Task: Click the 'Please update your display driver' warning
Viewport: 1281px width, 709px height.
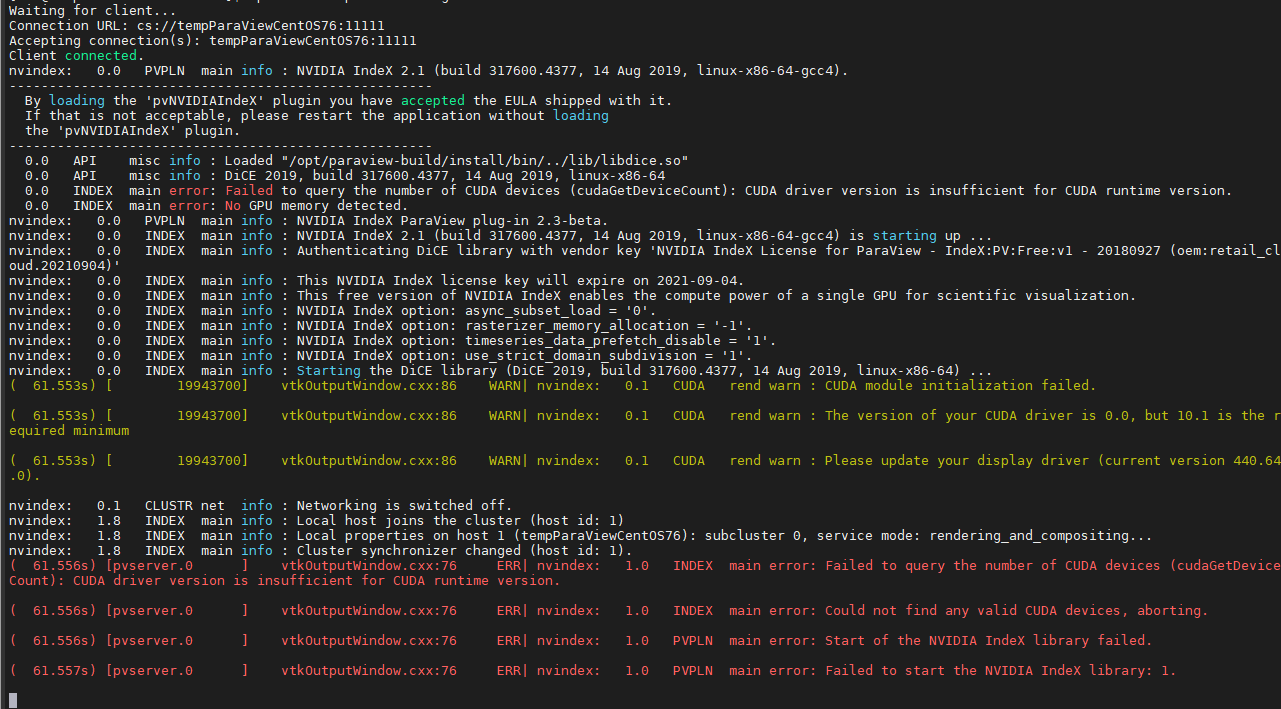Action: coord(644,460)
